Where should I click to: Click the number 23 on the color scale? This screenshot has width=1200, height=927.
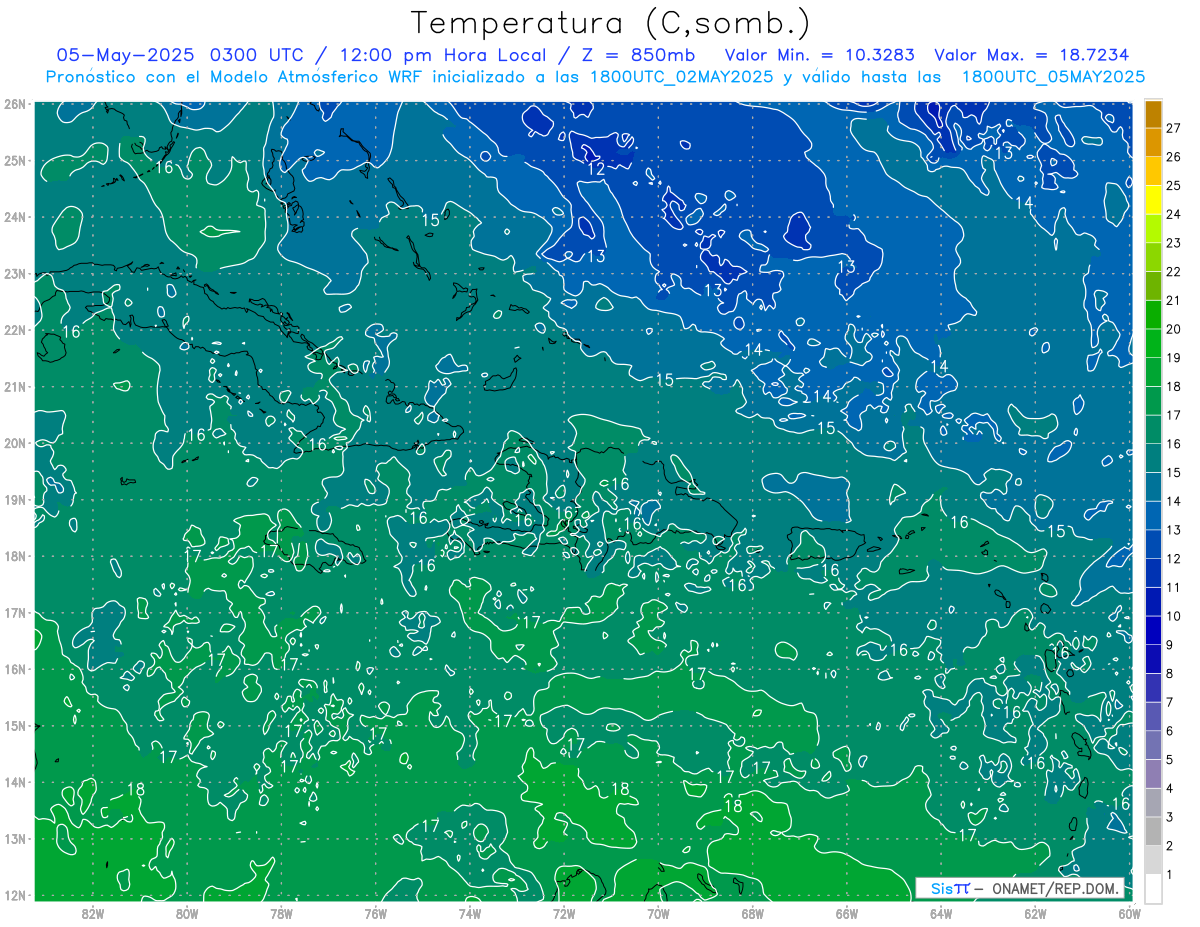1173,243
